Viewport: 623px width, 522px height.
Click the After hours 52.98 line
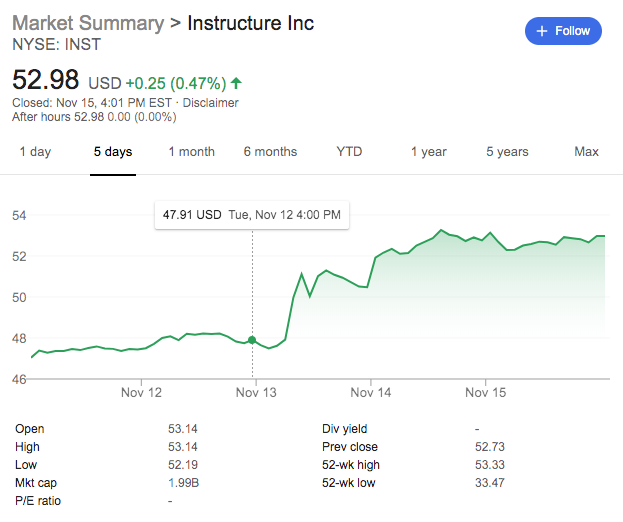[x=94, y=117]
